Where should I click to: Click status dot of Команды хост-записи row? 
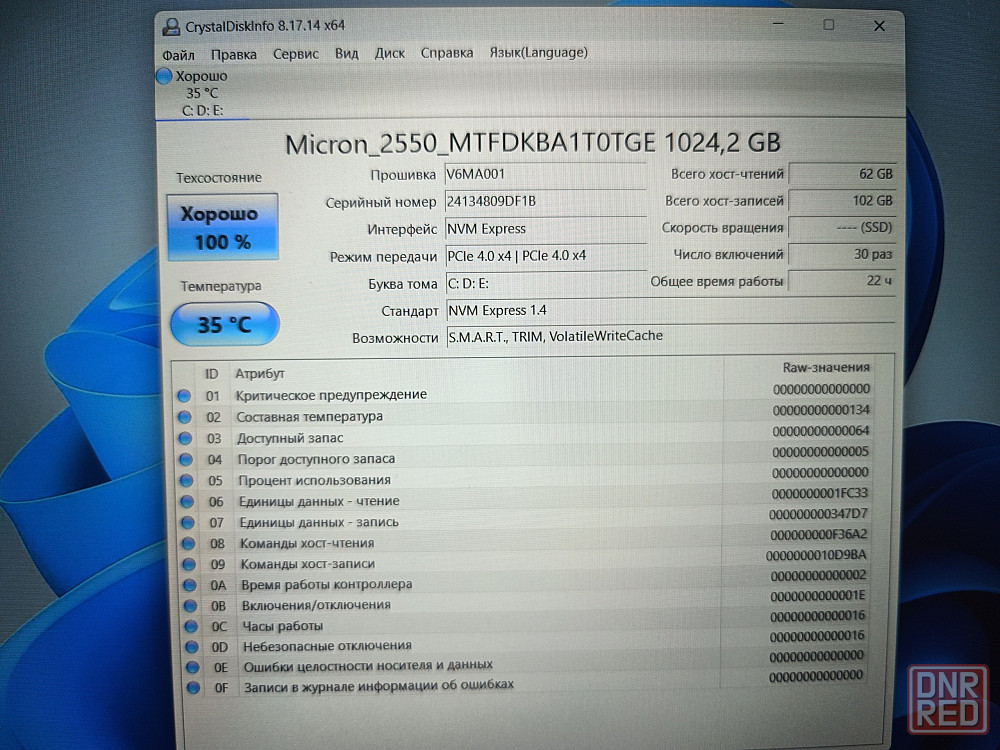[189, 564]
